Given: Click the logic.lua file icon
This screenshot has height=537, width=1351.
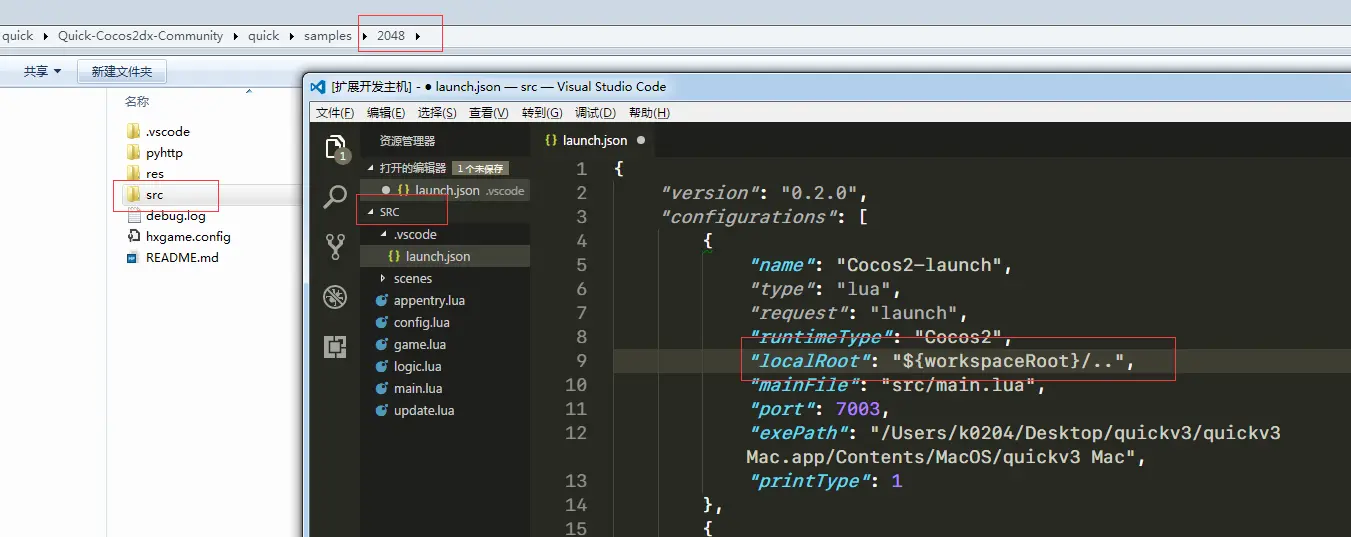Looking at the screenshot, I should [x=381, y=366].
